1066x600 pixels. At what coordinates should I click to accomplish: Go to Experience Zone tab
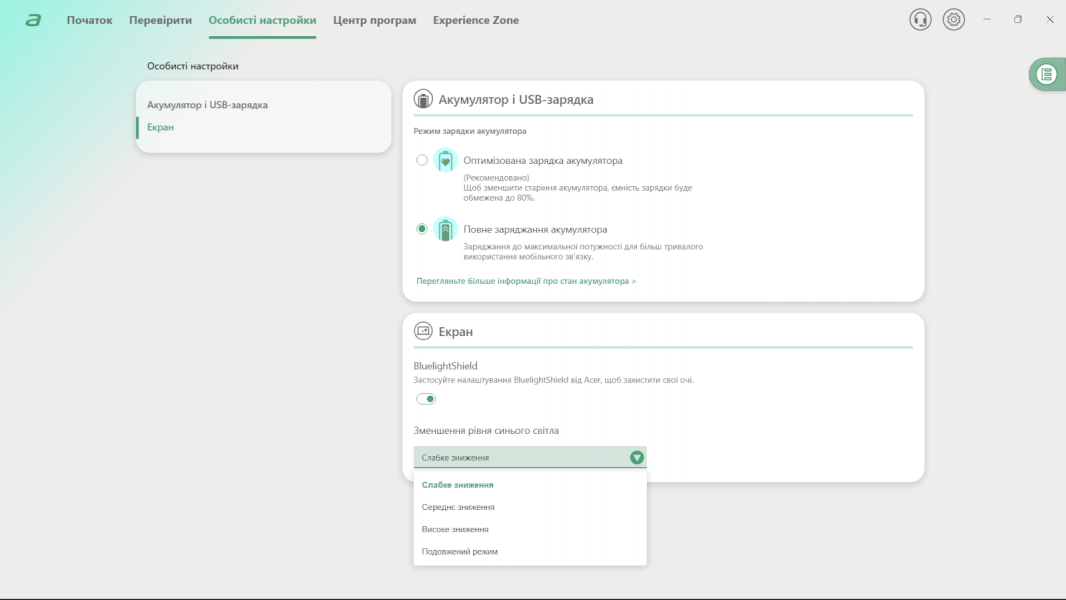(x=475, y=20)
